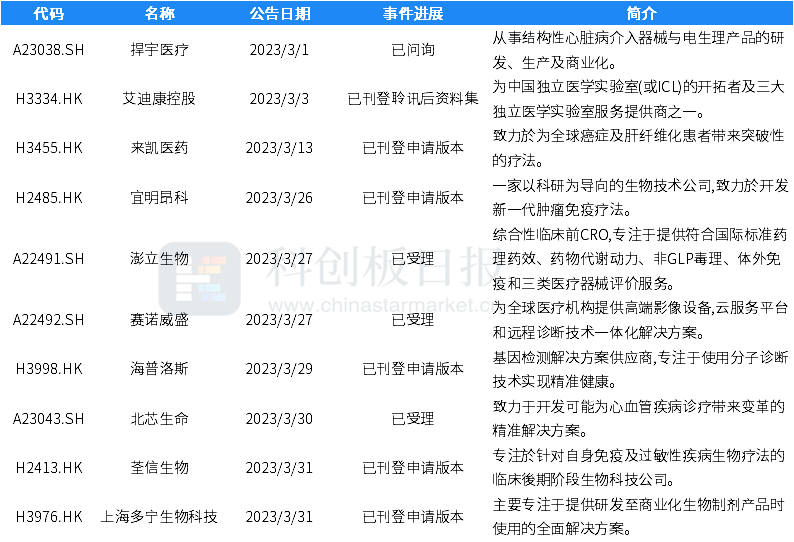Click description starting 致力于开发可能为心血管
The width and height of the screenshot is (794, 542).
(639, 419)
